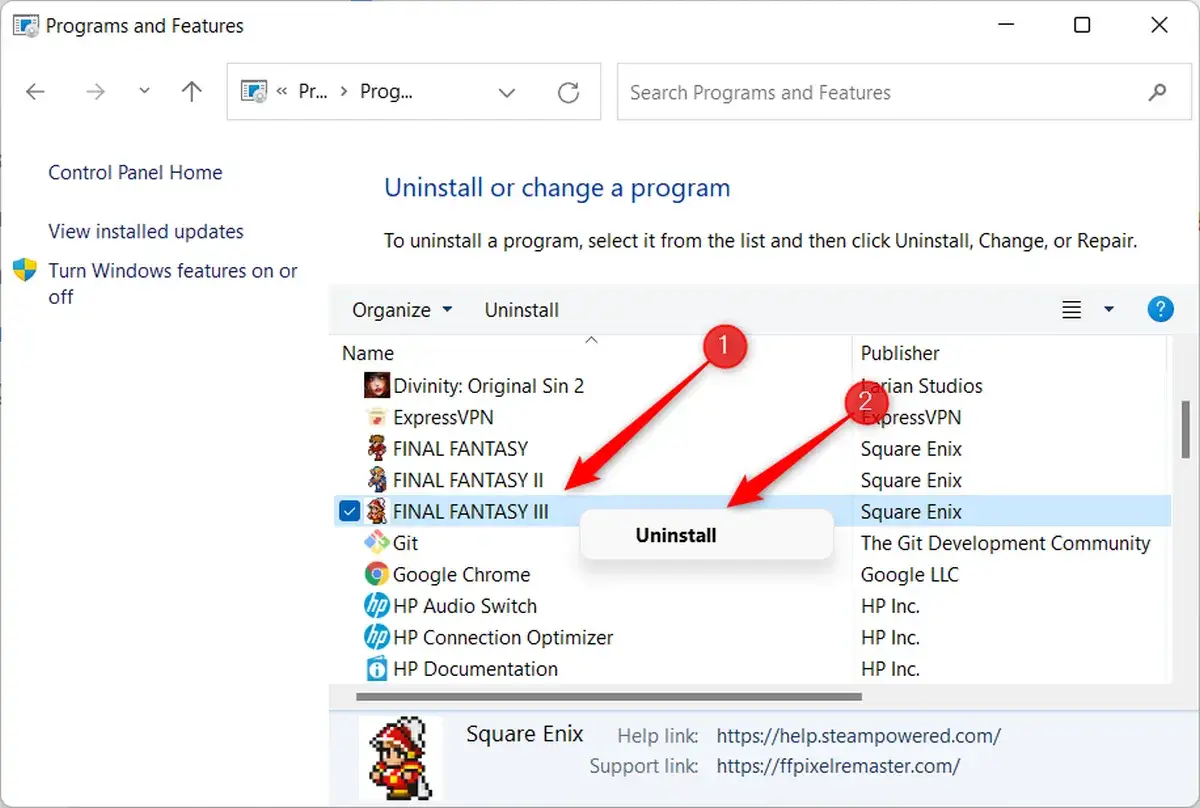This screenshot has width=1200, height=808.
Task: Click the Programs and Features title icon
Action: 25,26
